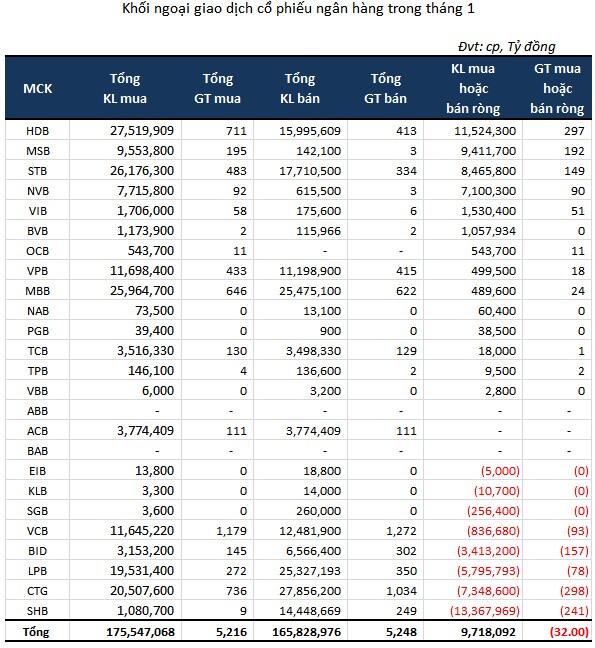Viewport: 595px width, 648px height.
Task: Click the HDB ticker cell
Action: [38, 131]
